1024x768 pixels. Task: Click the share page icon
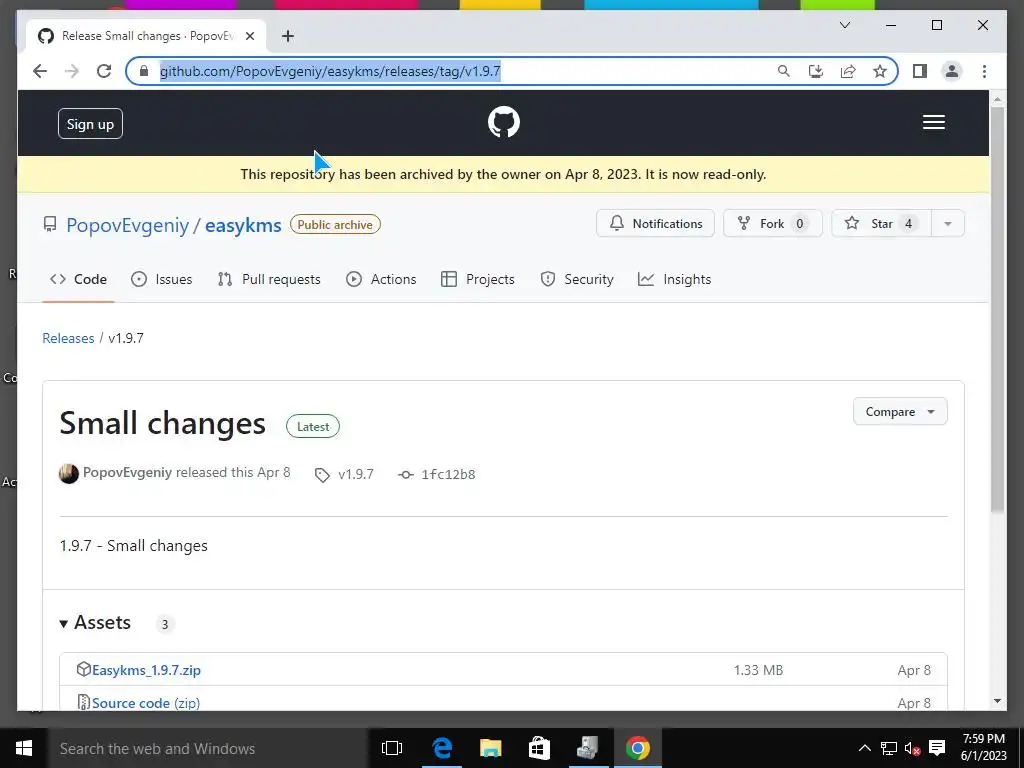point(848,71)
